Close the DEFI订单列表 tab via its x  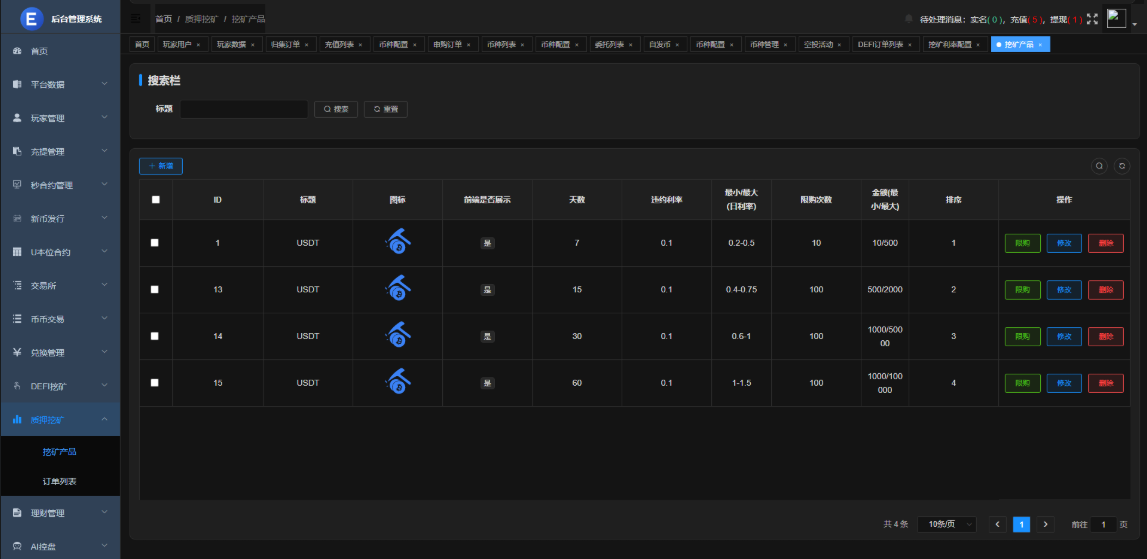click(911, 45)
